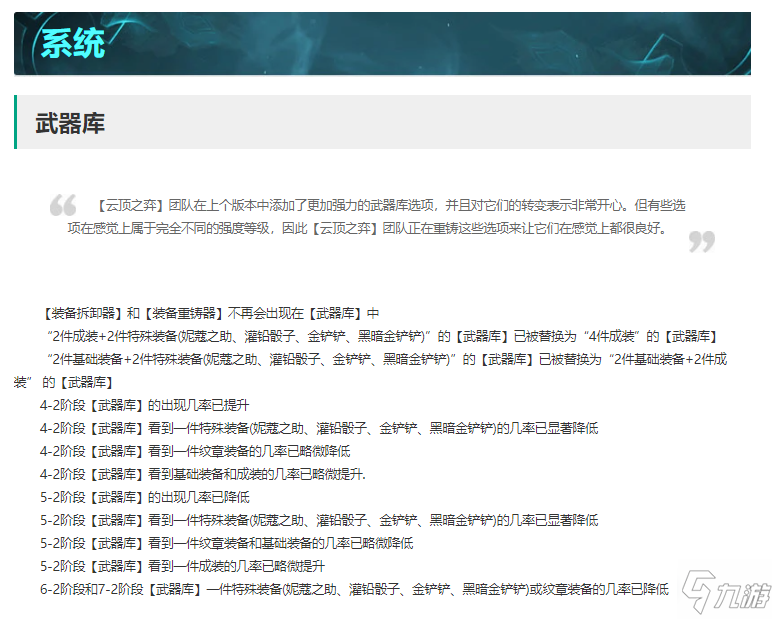
Task: Click the closing quotation mark icon
Action: click(x=702, y=241)
